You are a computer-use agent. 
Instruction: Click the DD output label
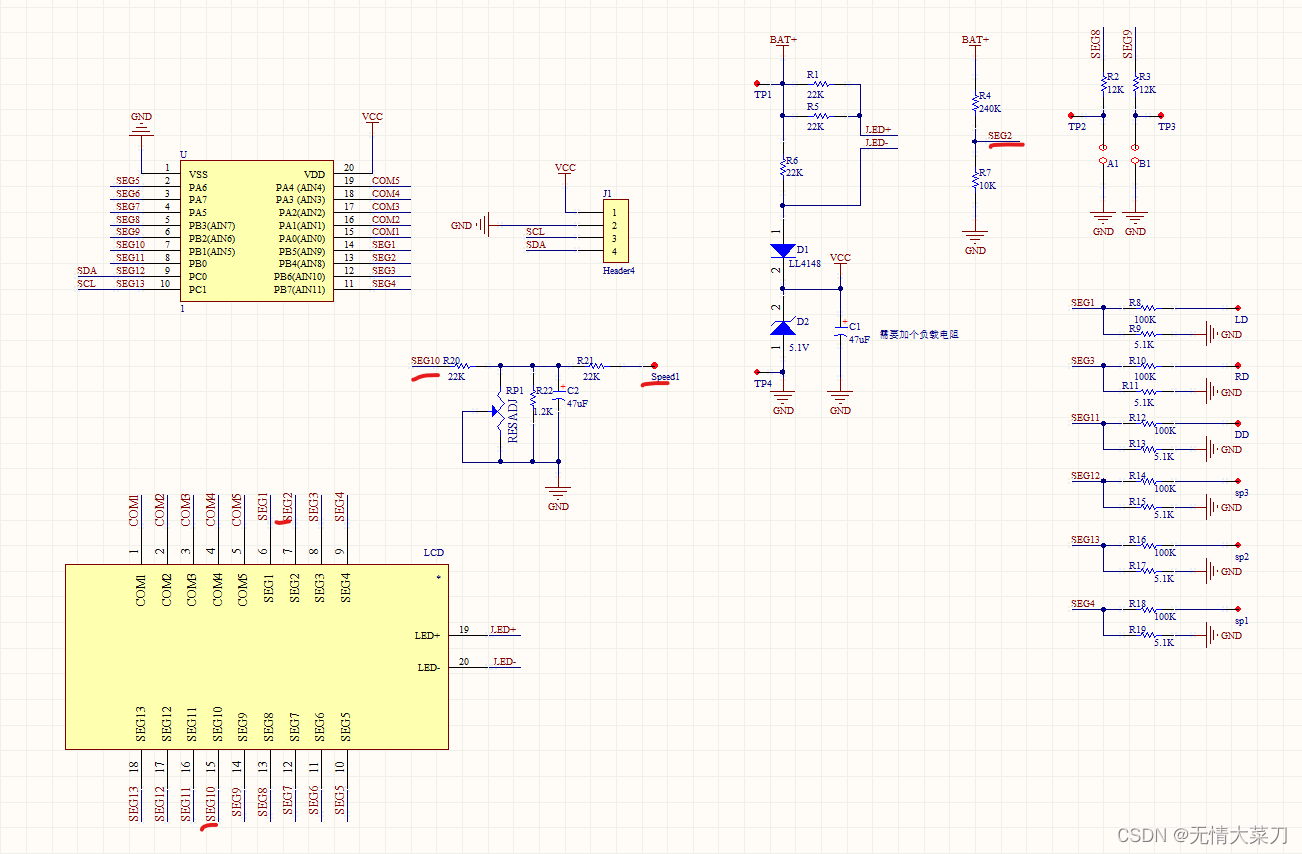tap(1241, 435)
